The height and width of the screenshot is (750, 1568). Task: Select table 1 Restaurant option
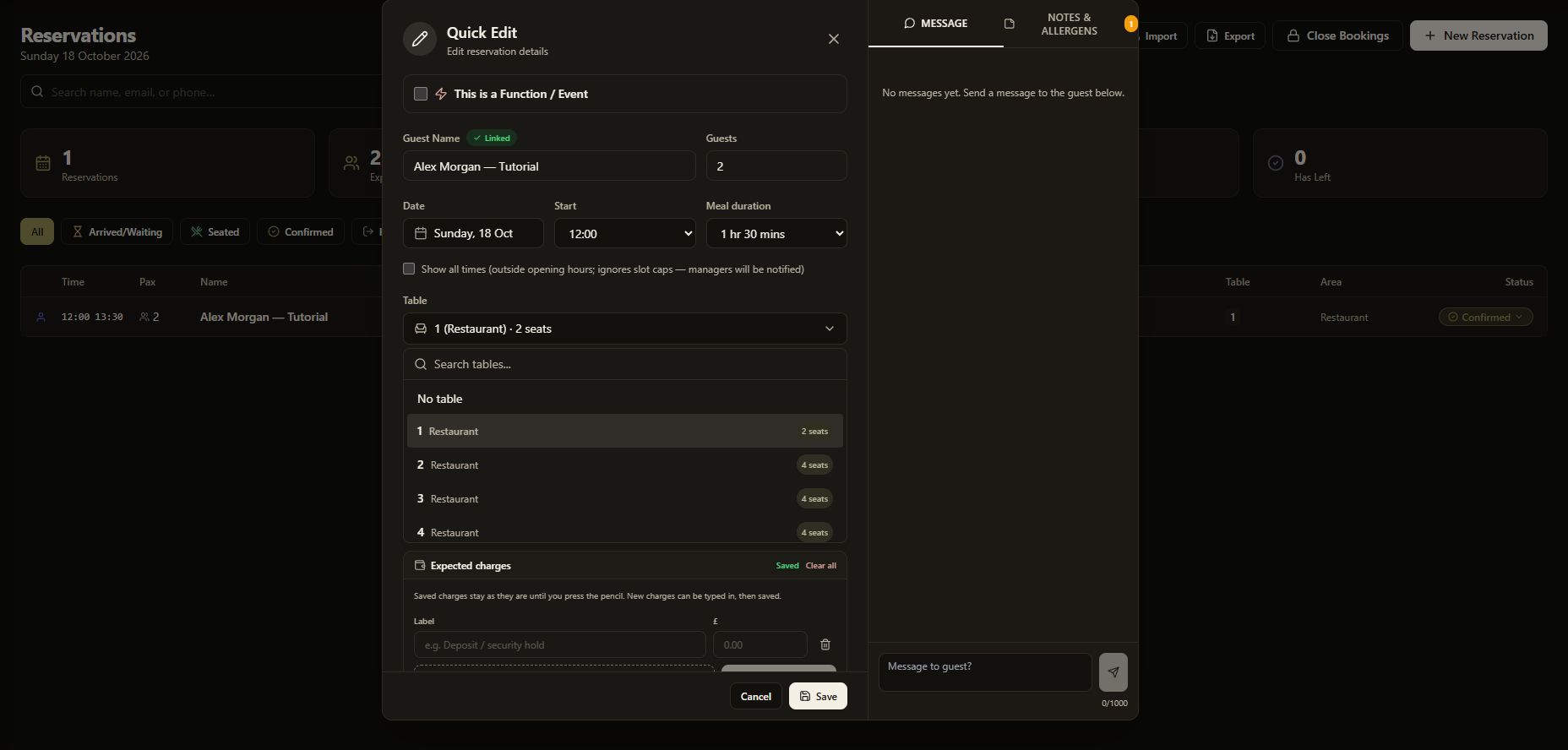point(625,431)
